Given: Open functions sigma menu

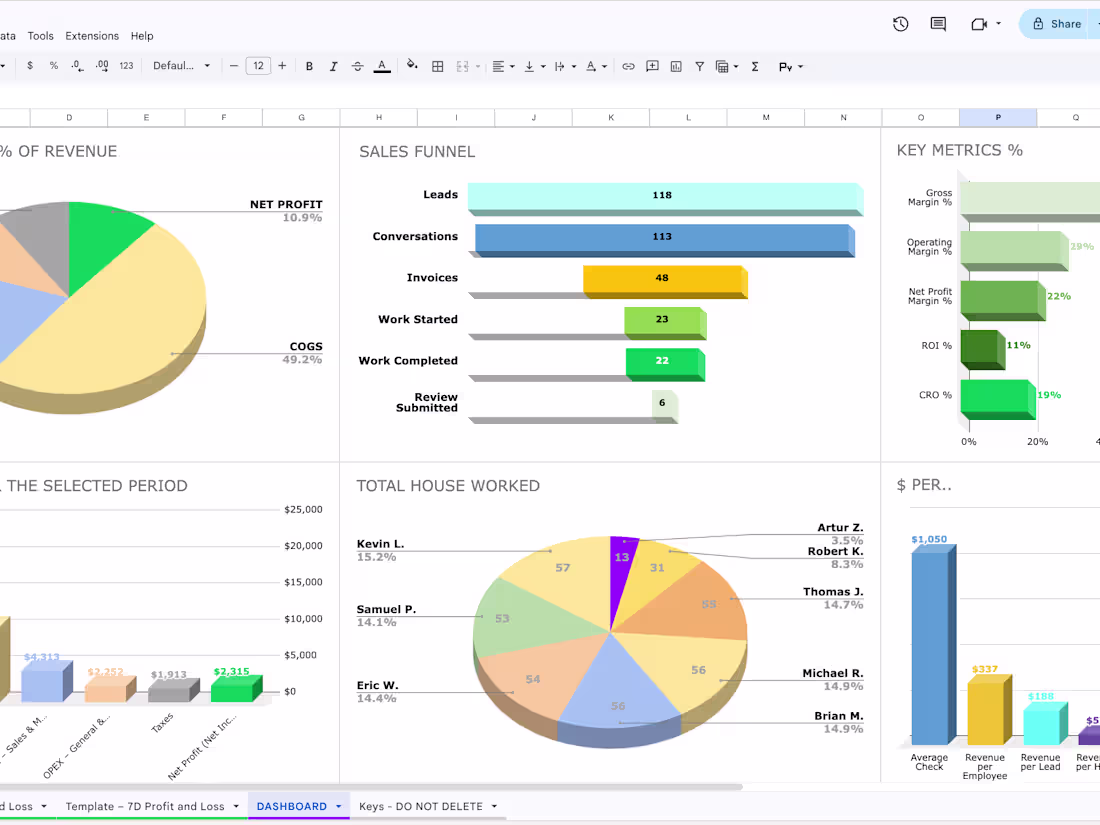Looking at the screenshot, I should coord(755,67).
